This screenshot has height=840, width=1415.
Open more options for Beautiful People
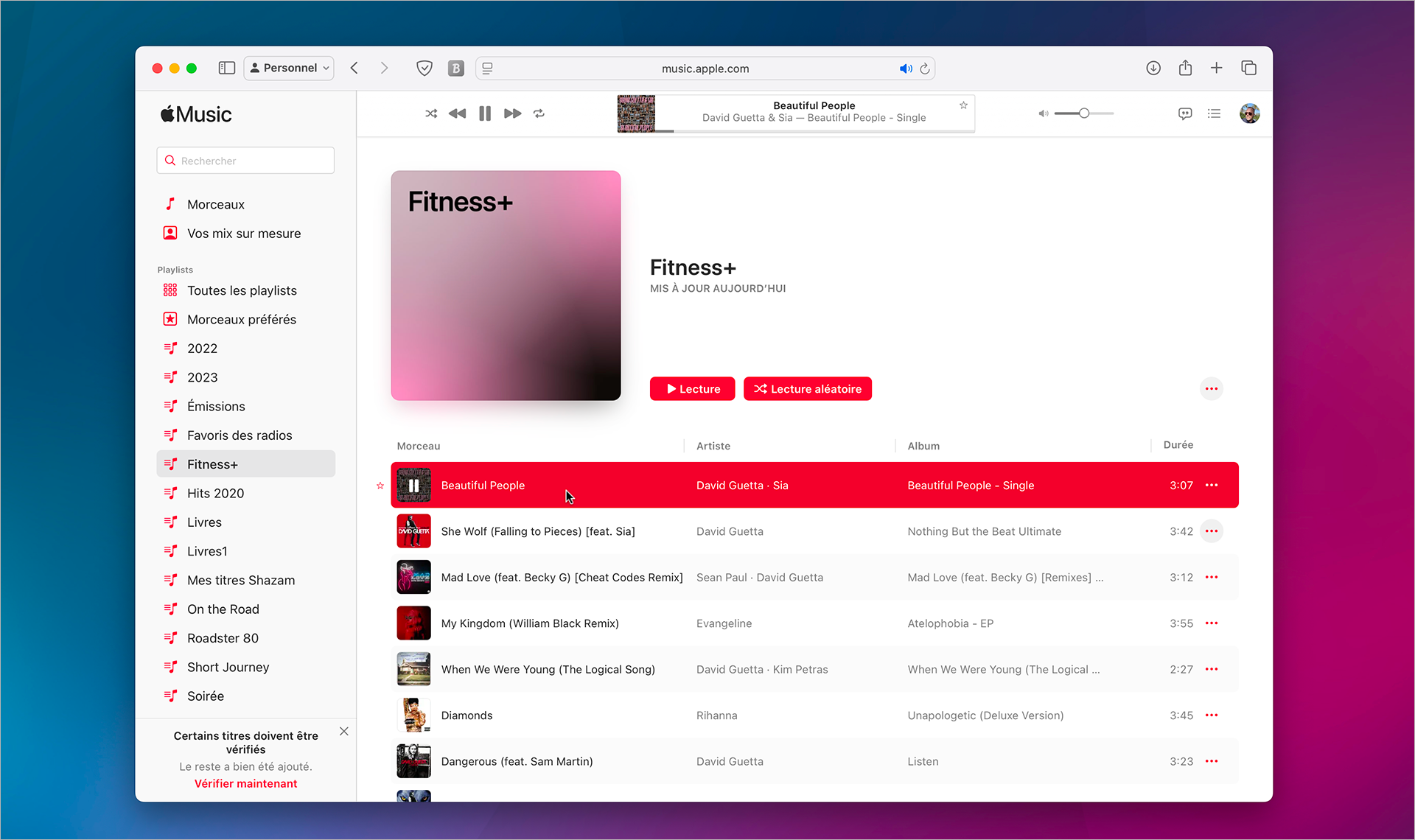pyautogui.click(x=1212, y=486)
